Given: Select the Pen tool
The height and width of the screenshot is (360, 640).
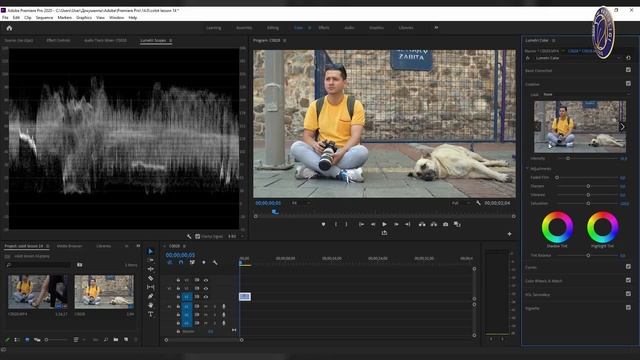Looking at the screenshot, I should (x=151, y=296).
